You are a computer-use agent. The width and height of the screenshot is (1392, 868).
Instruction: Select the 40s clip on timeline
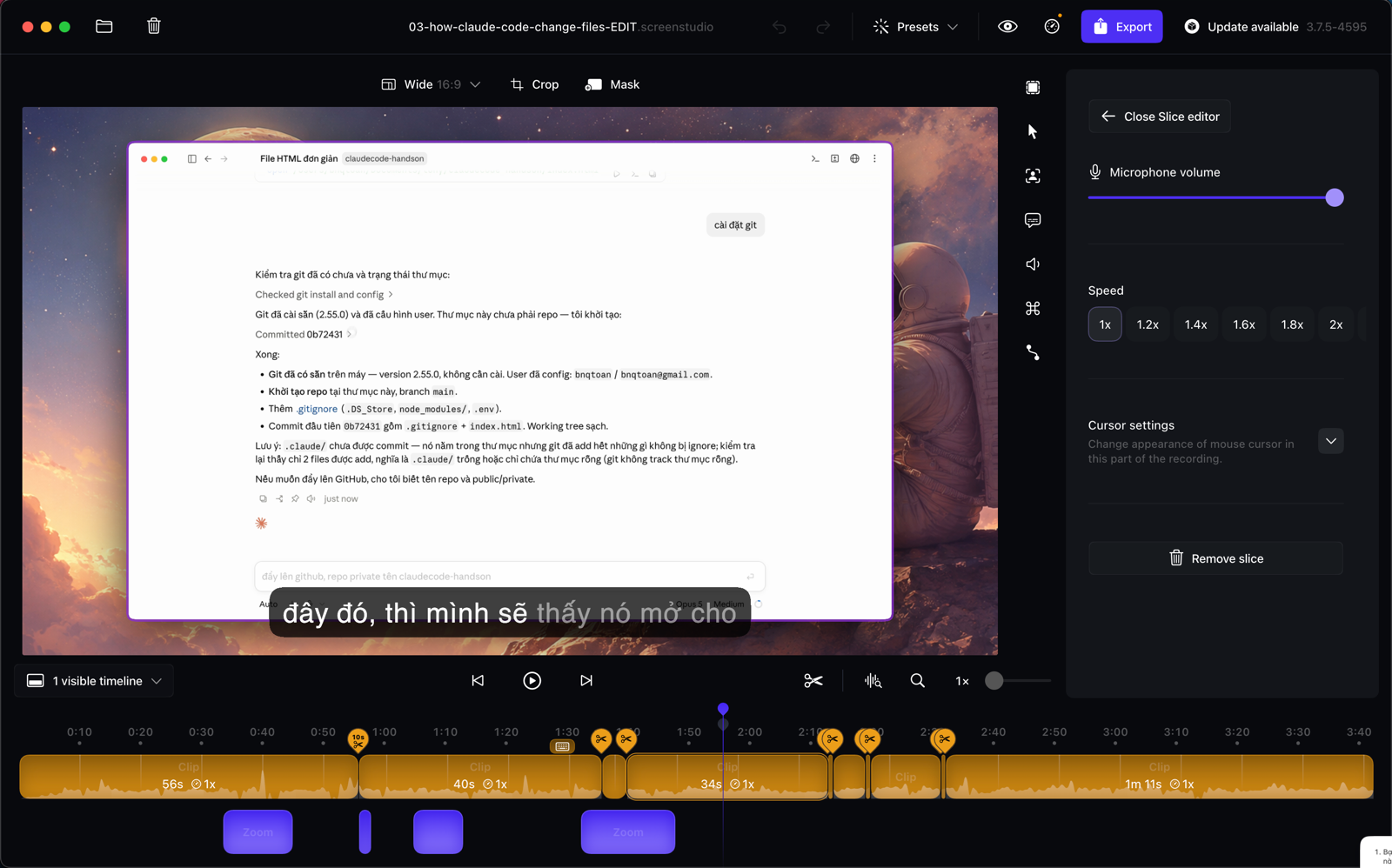click(480, 777)
